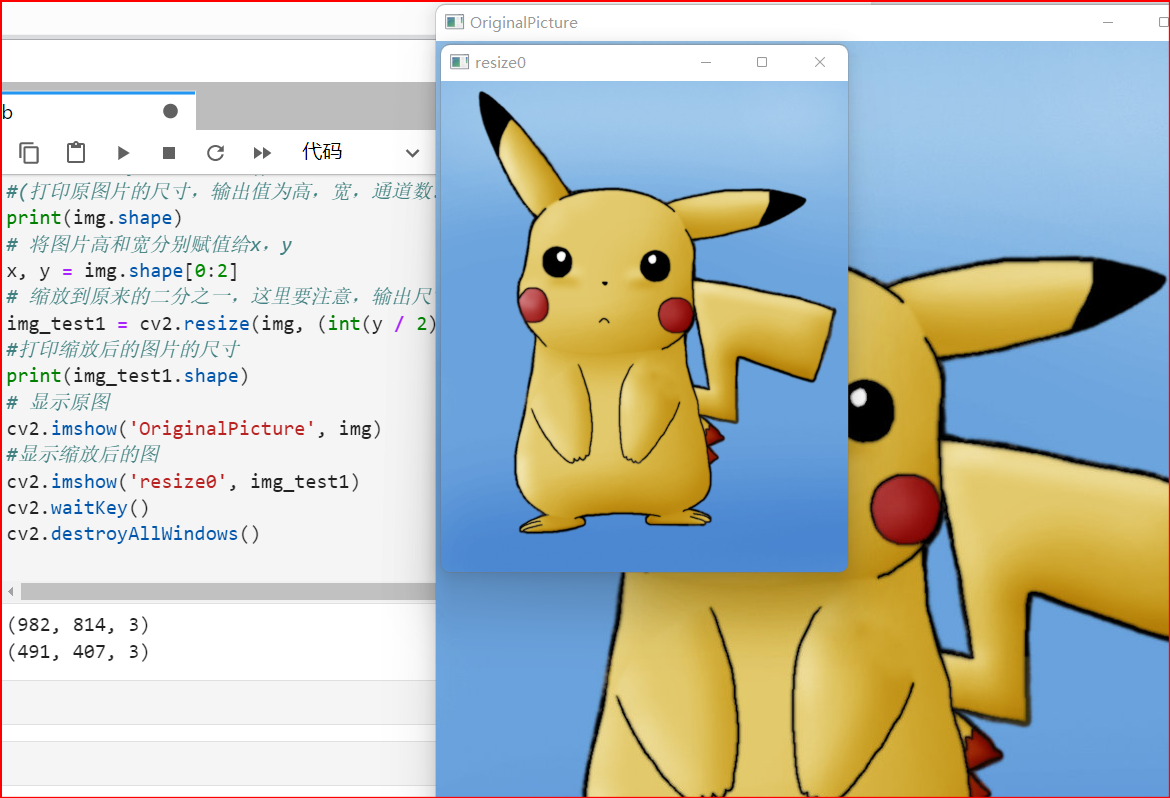
Task: Click the line x, y = img.shape[0:2]
Action: (x=122, y=271)
